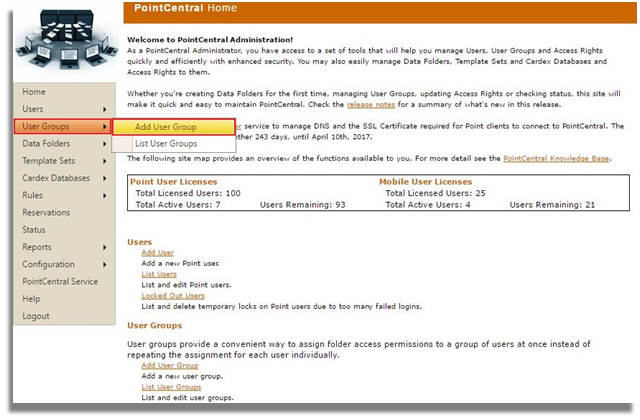Screen dimensions: 640x420
Task: Click the 'Users Remaining: 21' text
Action: pos(552,204)
